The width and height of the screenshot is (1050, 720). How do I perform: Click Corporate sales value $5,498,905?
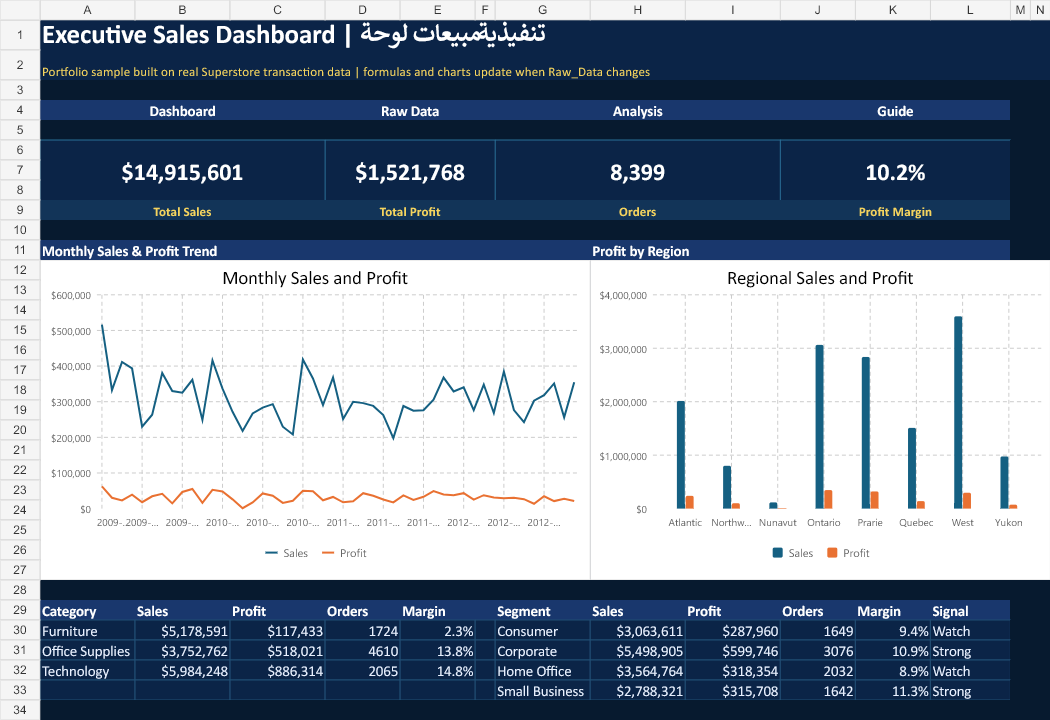point(638,651)
